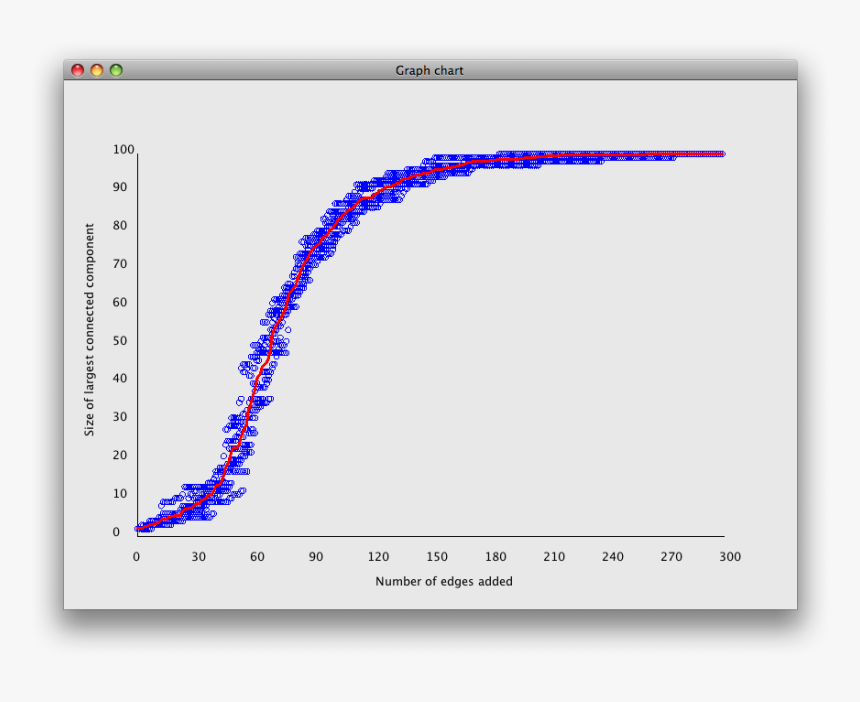Close the Graph chart window
Viewport: 860px width, 702px height.
coord(77,70)
